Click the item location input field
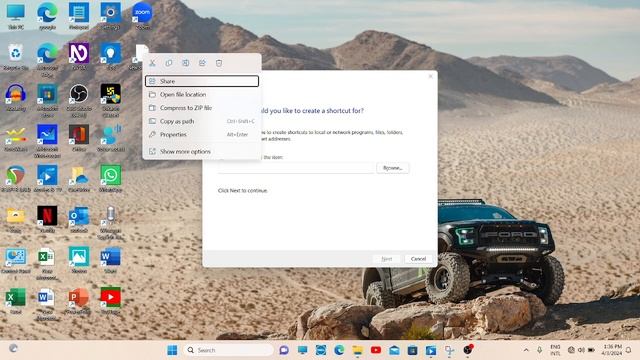This screenshot has width=640, height=360. coord(296,168)
